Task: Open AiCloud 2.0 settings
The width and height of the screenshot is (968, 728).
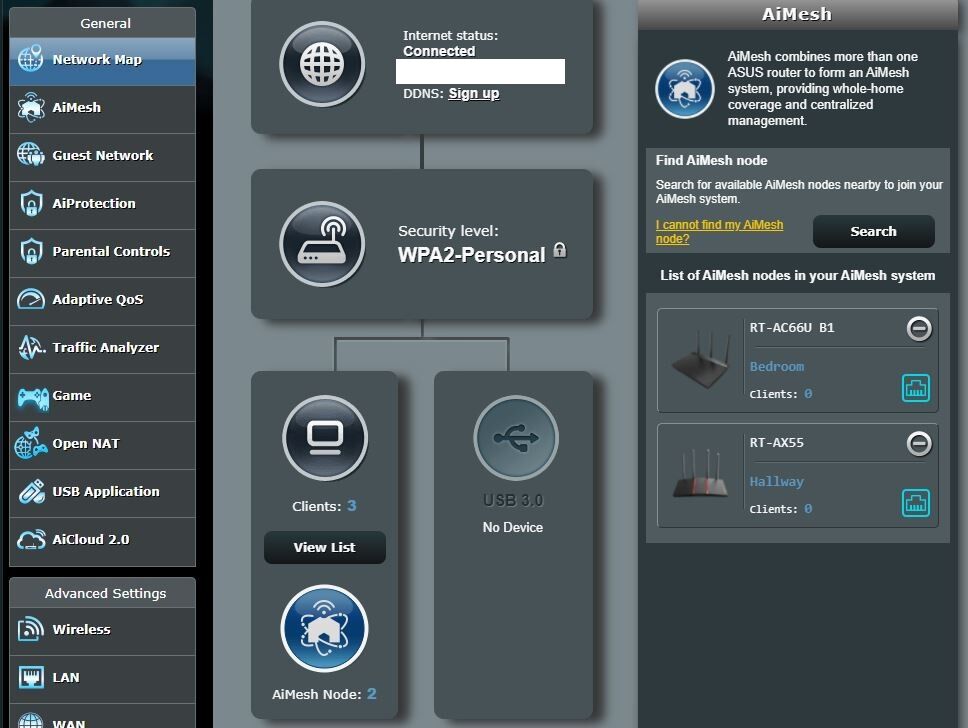Action: pos(102,542)
